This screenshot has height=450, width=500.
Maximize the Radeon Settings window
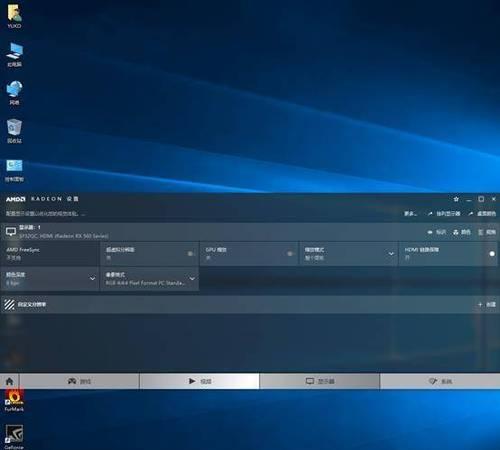point(481,199)
